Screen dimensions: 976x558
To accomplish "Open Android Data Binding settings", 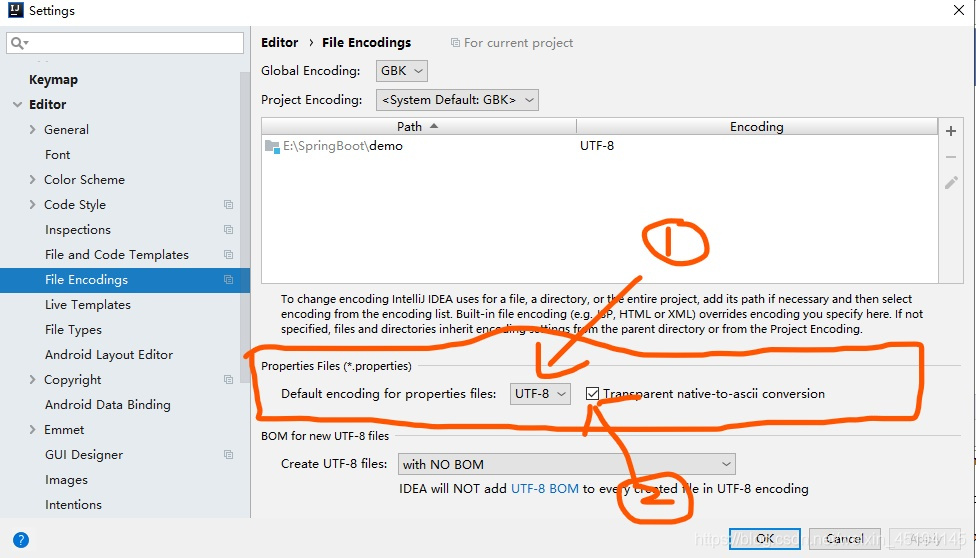I will point(108,405).
